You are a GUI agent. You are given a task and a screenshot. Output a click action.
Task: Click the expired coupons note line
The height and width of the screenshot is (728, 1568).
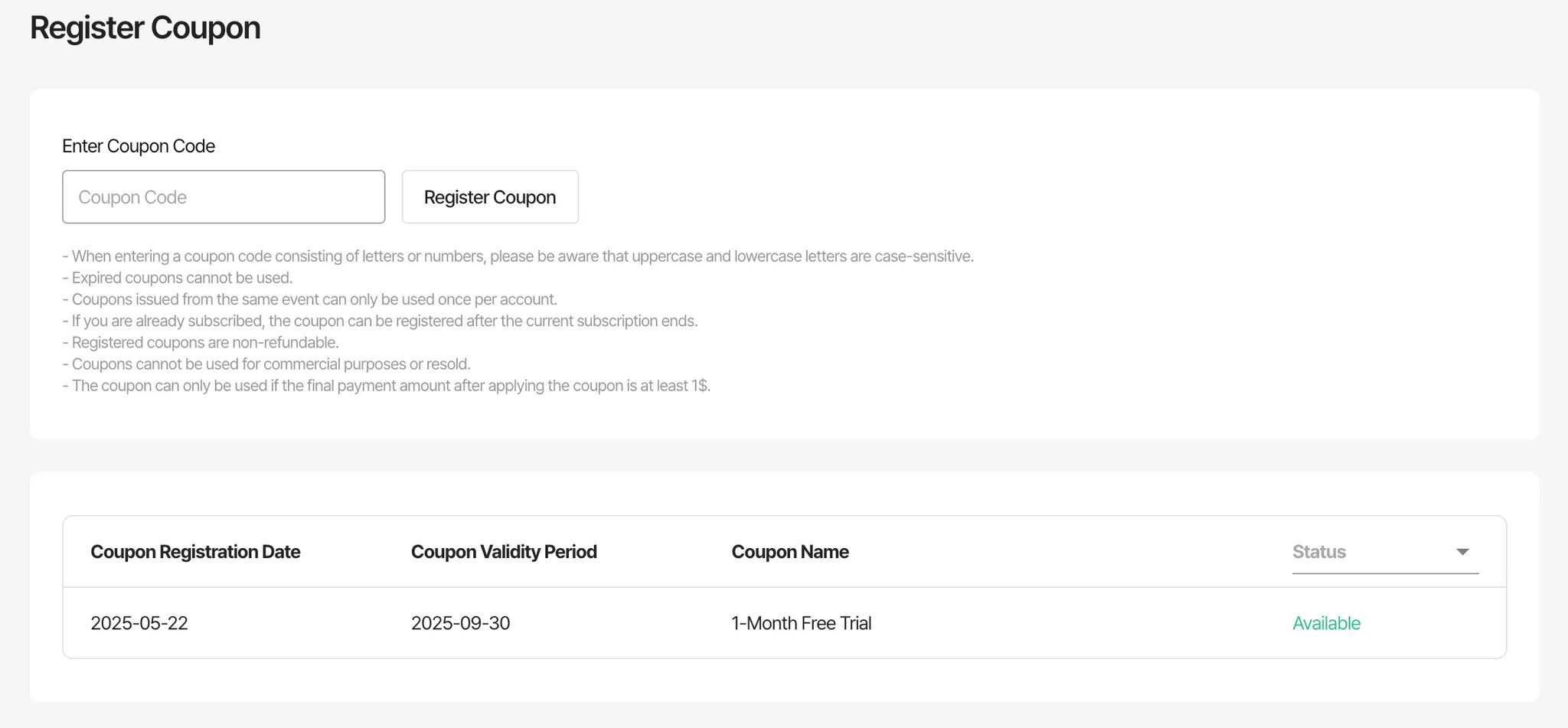click(178, 278)
